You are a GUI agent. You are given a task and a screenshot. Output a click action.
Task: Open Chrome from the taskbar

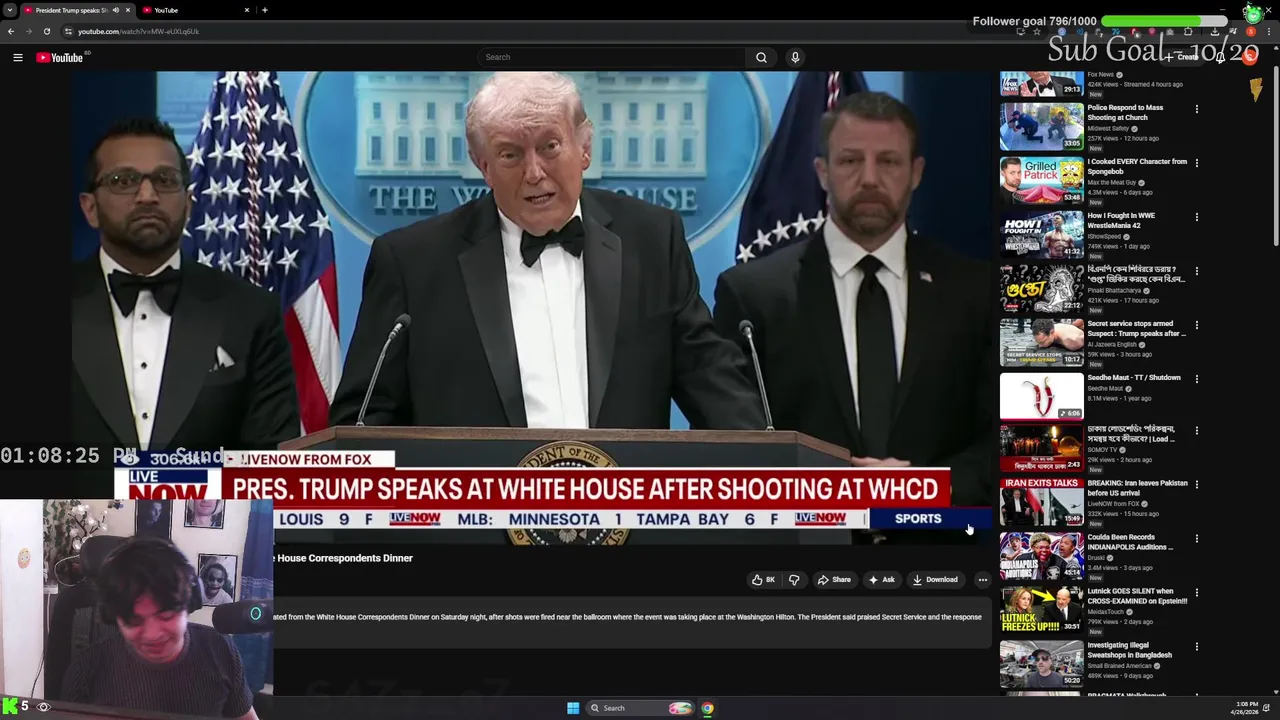pyautogui.click(x=707, y=708)
